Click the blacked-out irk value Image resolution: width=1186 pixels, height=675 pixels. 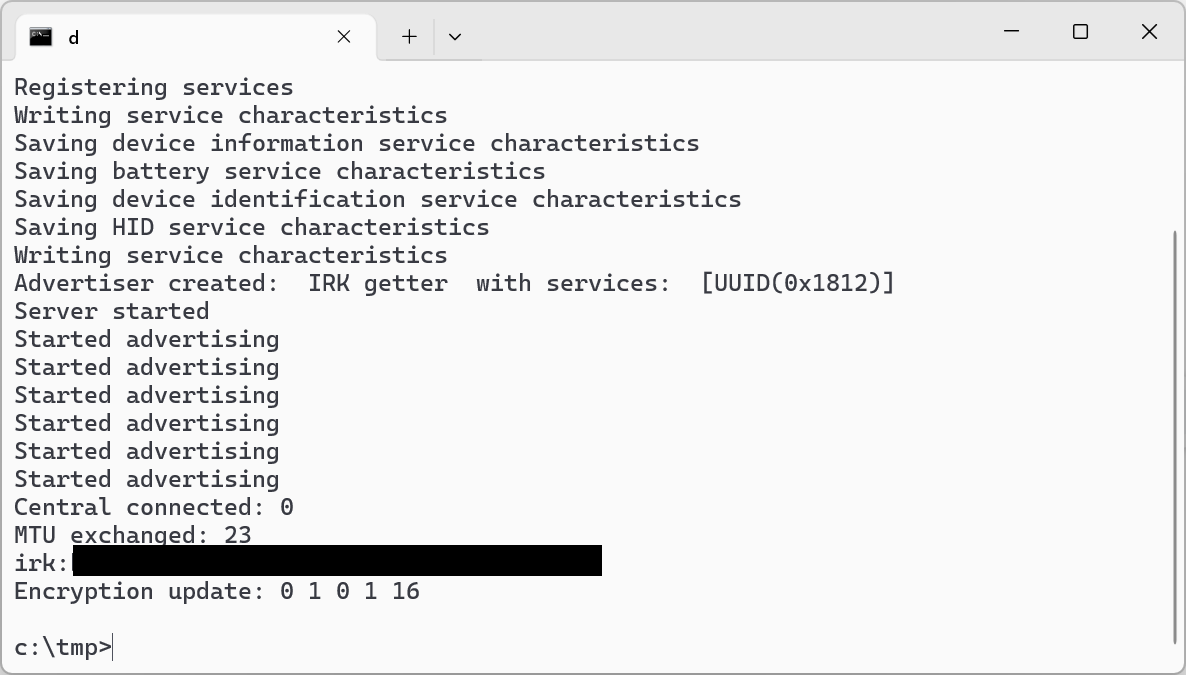[337, 561]
